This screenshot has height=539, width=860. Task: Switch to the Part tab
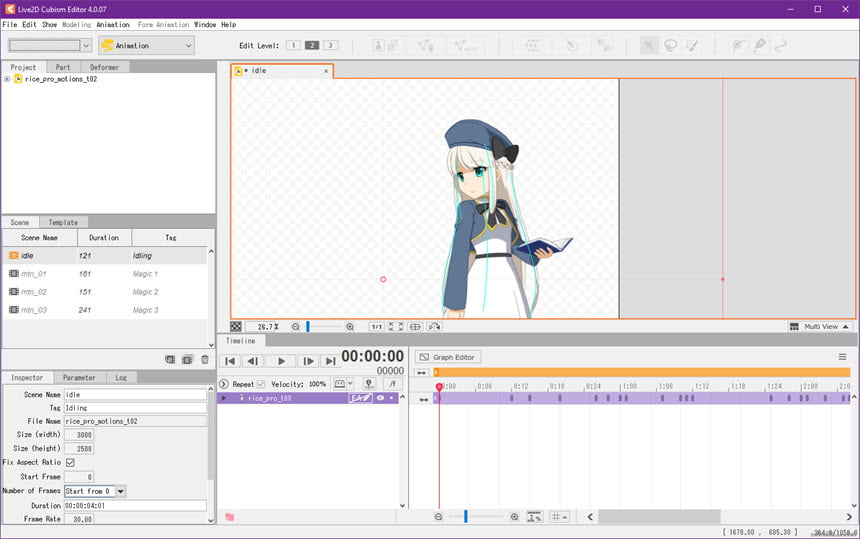tap(63, 67)
